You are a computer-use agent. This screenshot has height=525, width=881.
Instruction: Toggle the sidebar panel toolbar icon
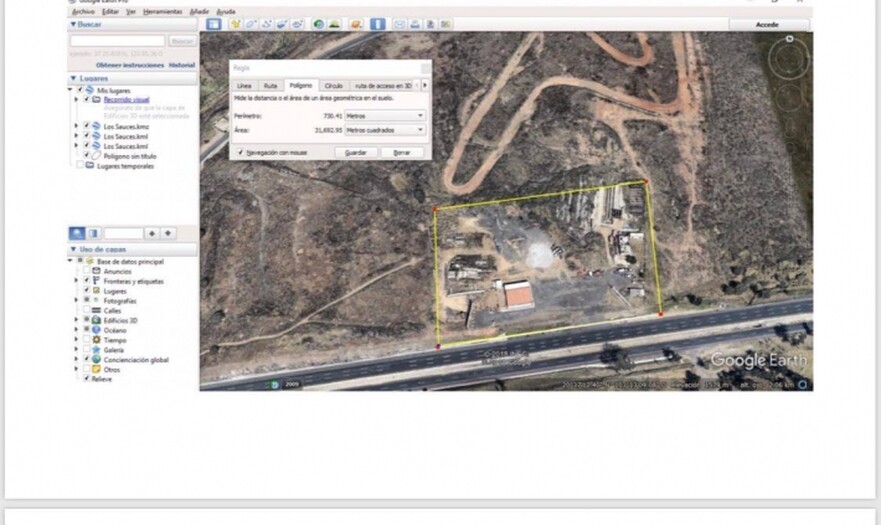click(x=214, y=24)
